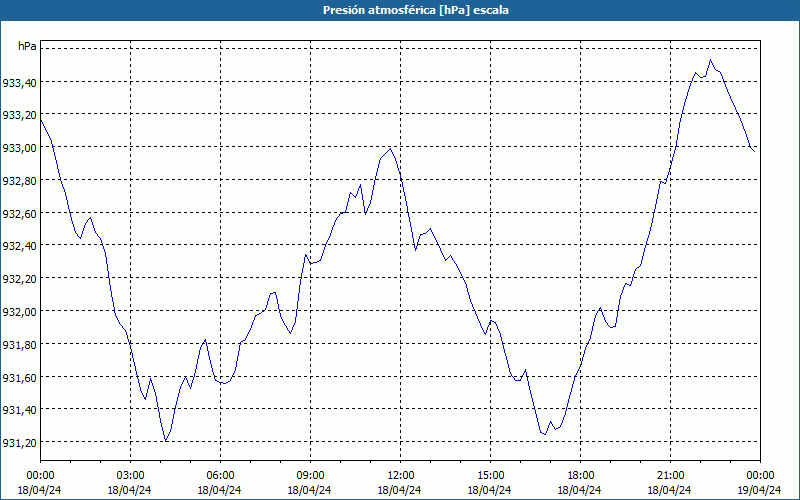Click the 933,00 y-axis label

coord(19,147)
